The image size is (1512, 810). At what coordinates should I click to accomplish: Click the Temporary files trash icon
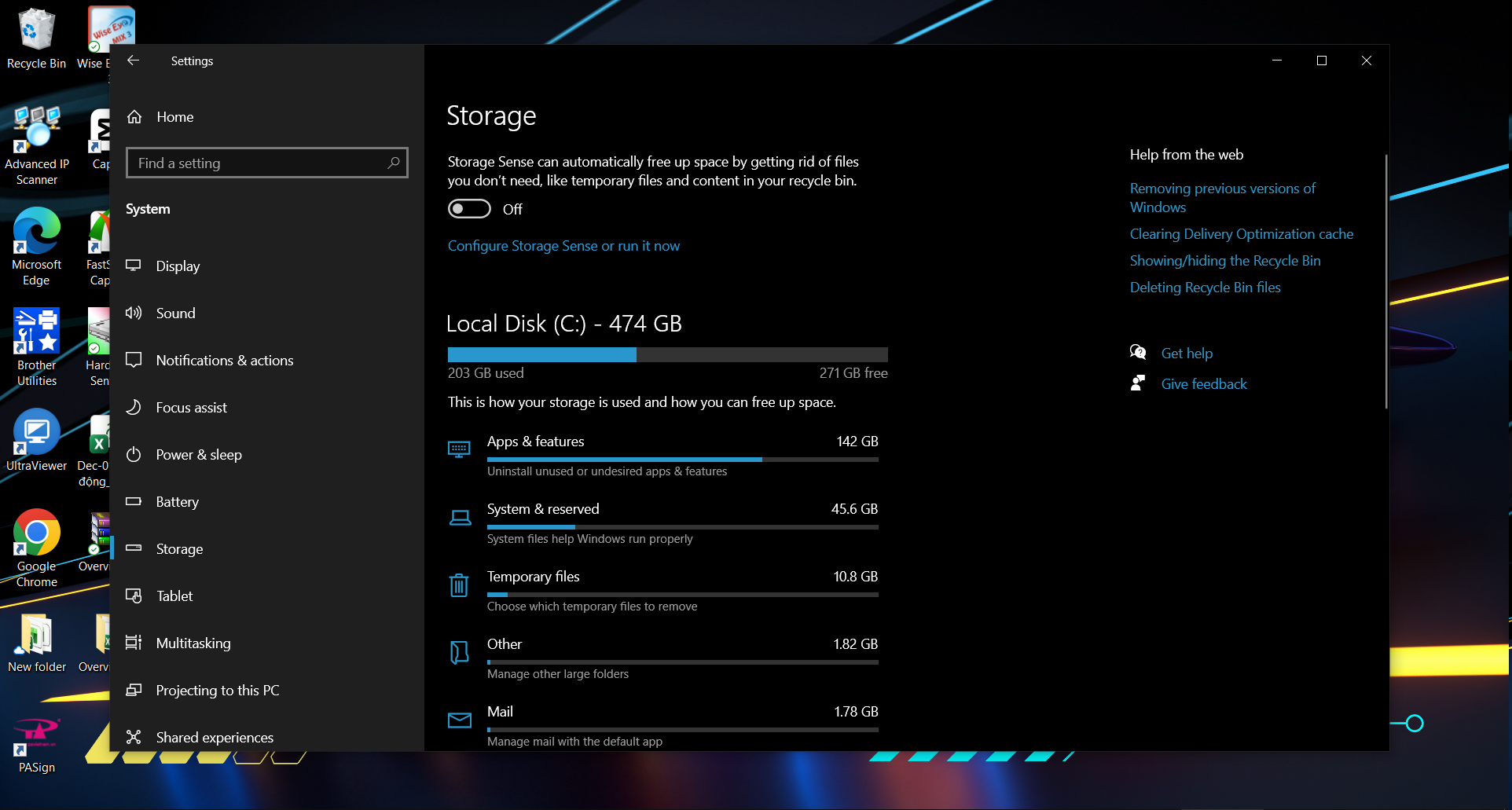tap(459, 585)
